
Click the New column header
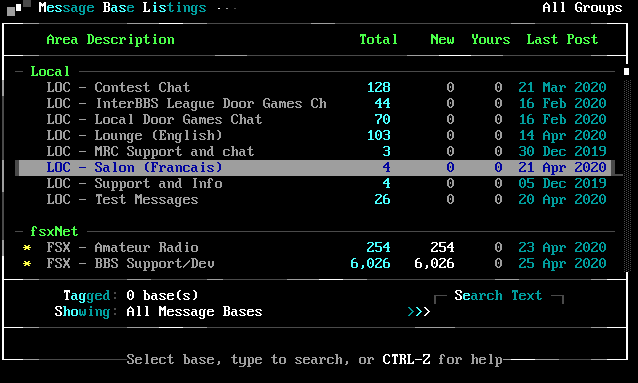pyautogui.click(x=442, y=39)
